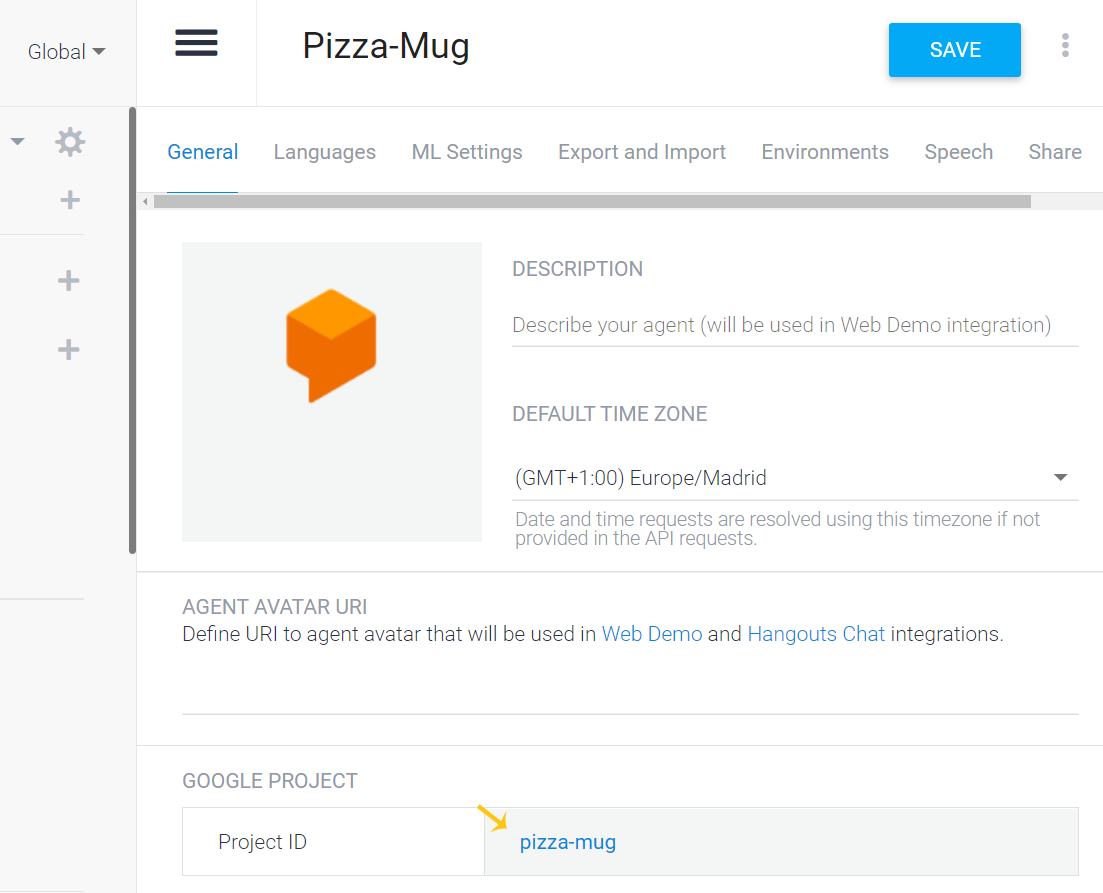Click the SAVE button
1103x893 pixels.
(955, 50)
